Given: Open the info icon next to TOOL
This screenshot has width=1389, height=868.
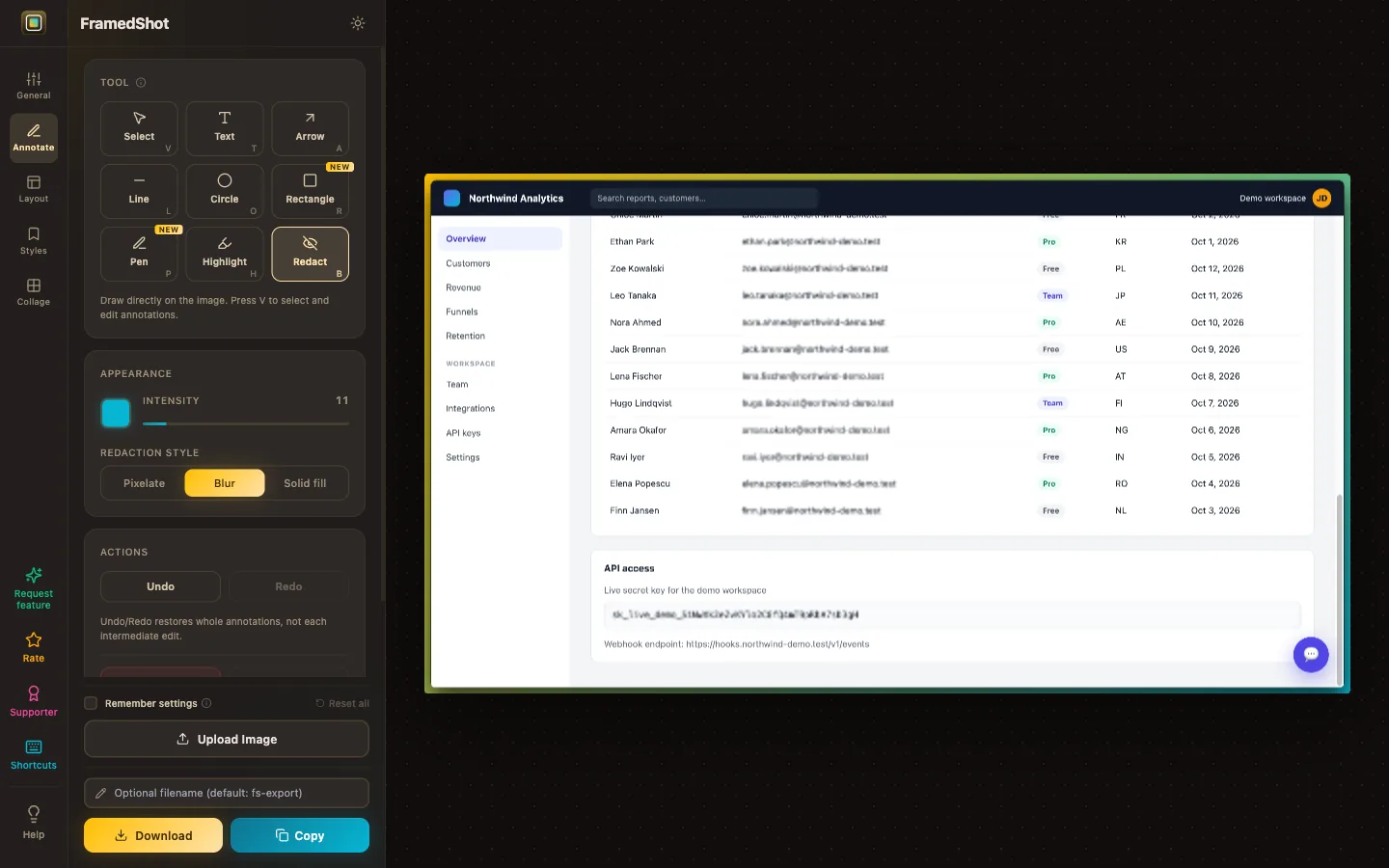Looking at the screenshot, I should coord(141,83).
